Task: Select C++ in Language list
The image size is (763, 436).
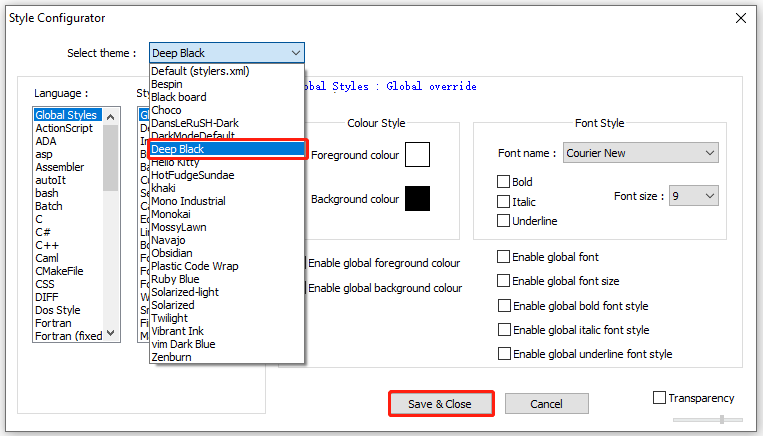Action: tap(68, 245)
